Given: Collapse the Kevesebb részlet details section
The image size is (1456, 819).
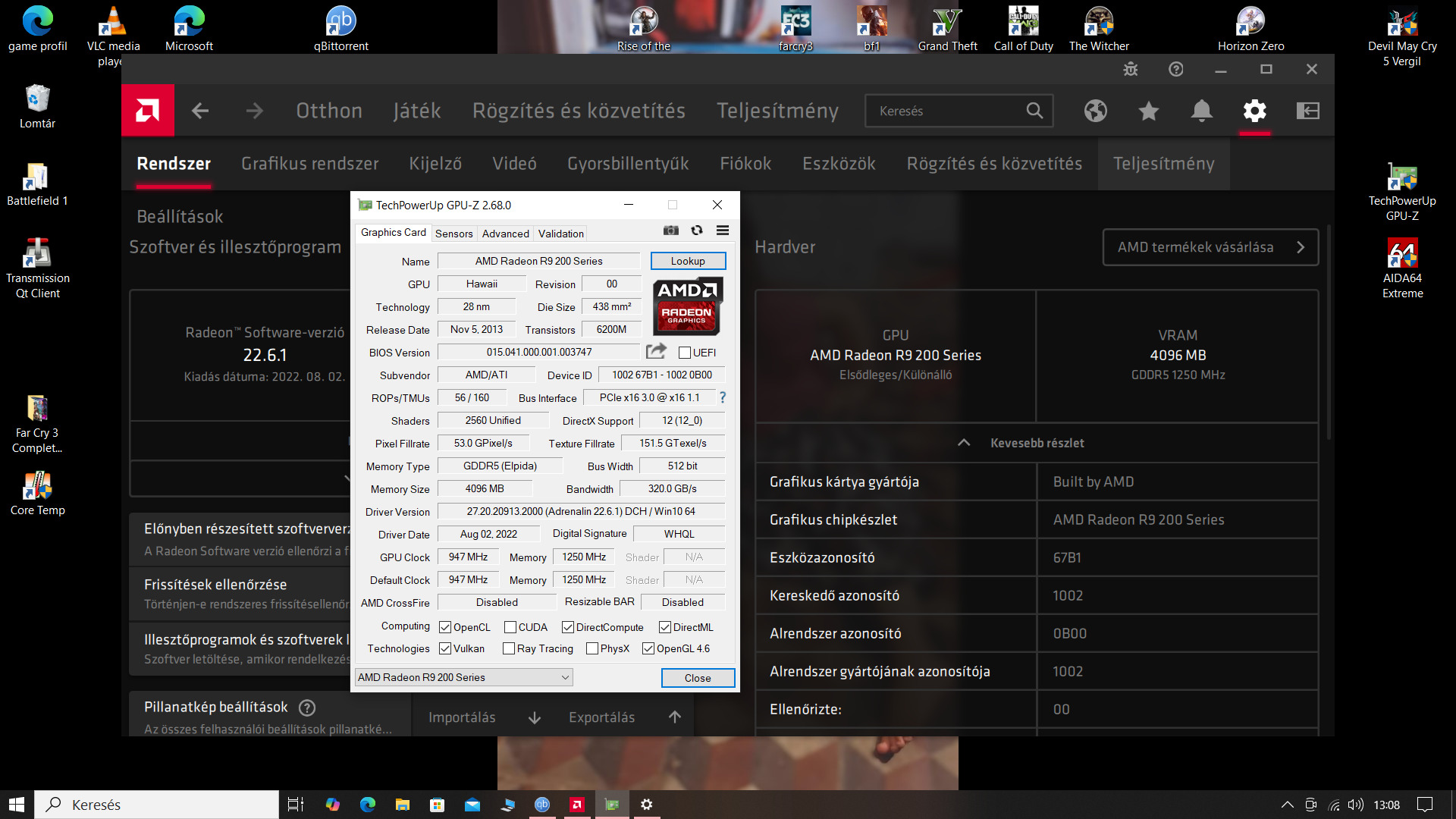Looking at the screenshot, I should tap(1036, 443).
